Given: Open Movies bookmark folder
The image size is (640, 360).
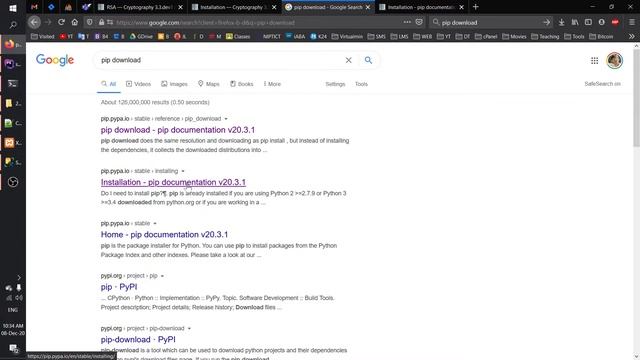Looking at the screenshot, I should pyautogui.click(x=514, y=36).
